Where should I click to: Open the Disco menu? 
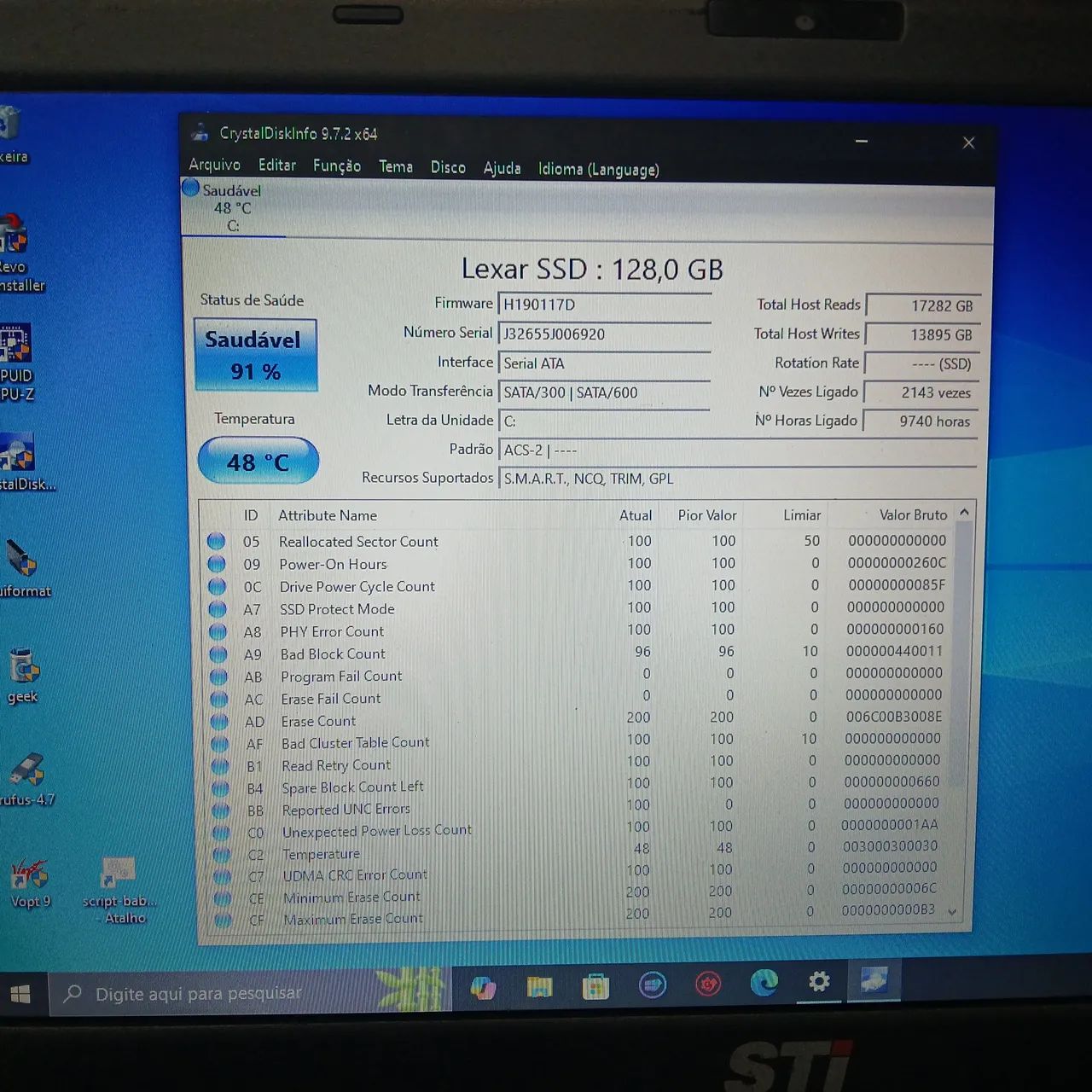[x=448, y=168]
